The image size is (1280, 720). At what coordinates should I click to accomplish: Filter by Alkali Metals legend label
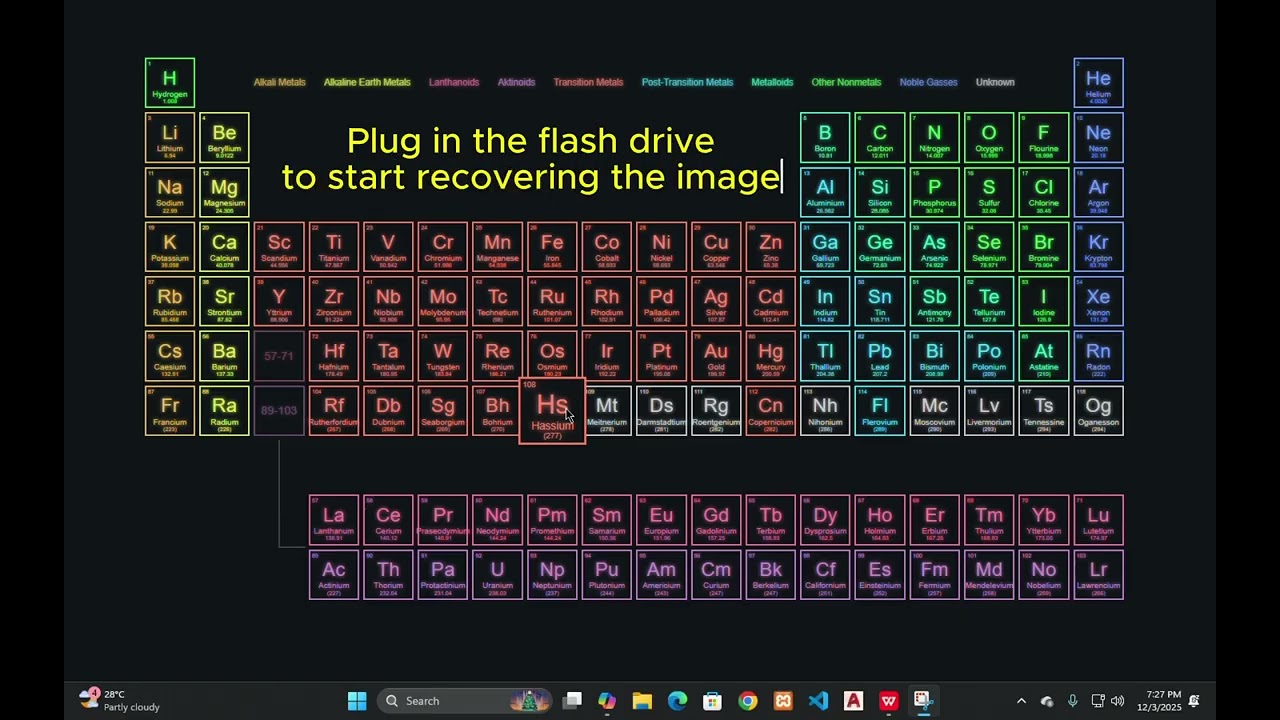click(279, 82)
